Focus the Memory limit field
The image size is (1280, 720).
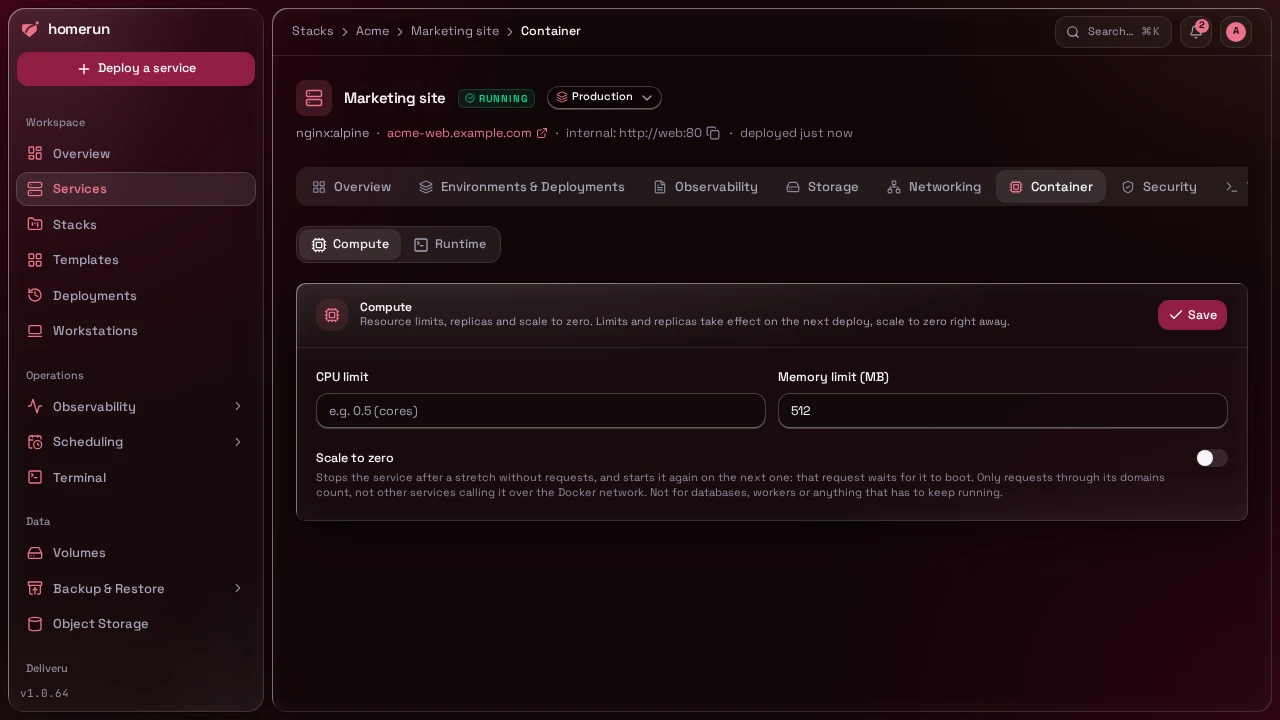click(x=1003, y=411)
